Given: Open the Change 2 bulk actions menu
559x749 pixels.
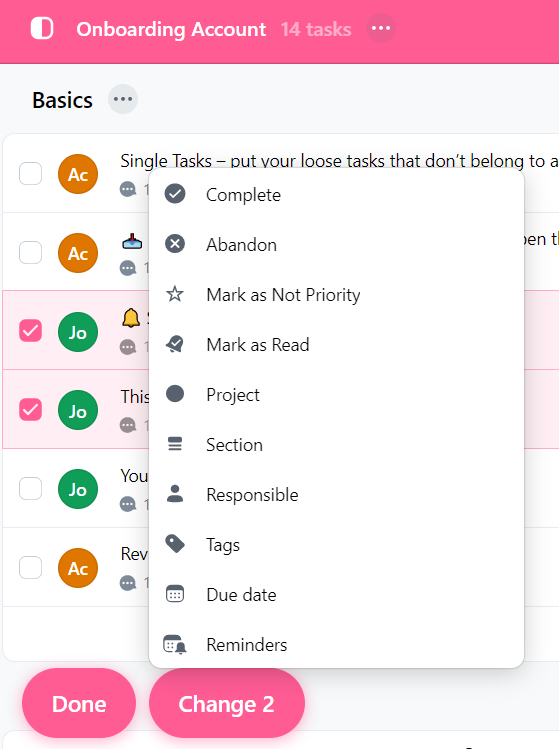Looking at the screenshot, I should pyautogui.click(x=226, y=703).
